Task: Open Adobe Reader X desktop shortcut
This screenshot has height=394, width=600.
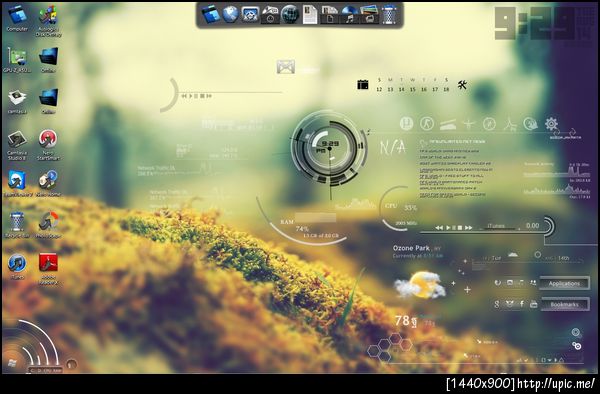Action: (x=48, y=269)
